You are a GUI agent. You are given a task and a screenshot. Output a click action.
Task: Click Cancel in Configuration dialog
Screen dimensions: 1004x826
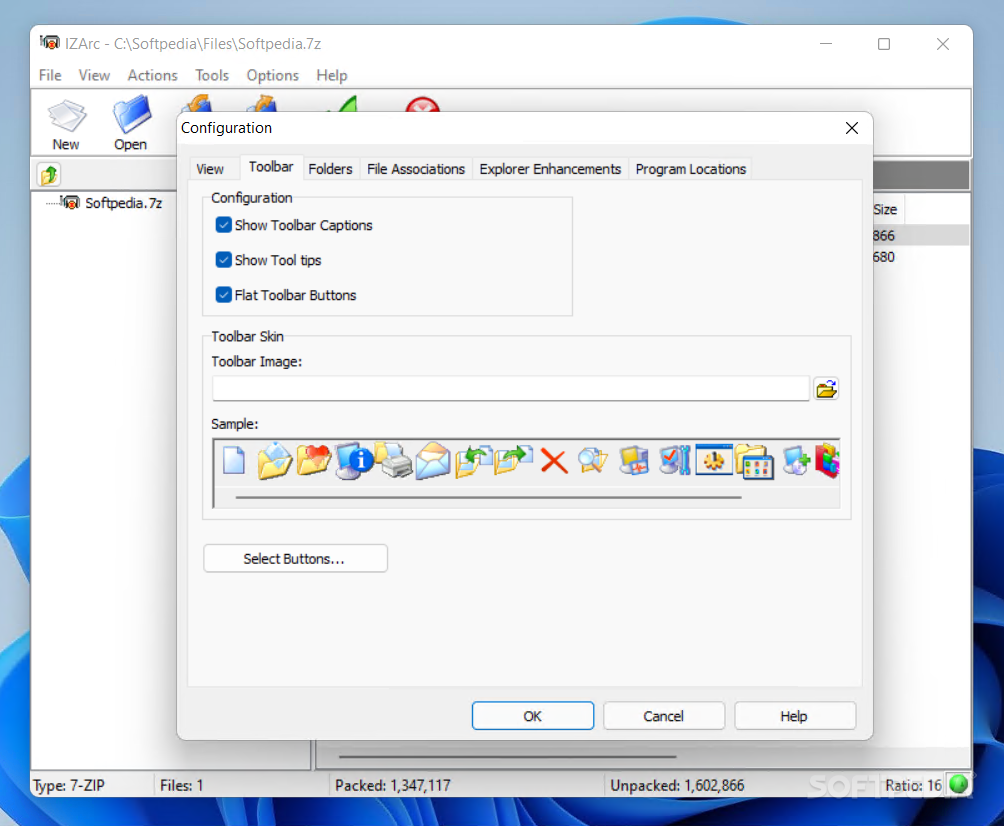(663, 716)
